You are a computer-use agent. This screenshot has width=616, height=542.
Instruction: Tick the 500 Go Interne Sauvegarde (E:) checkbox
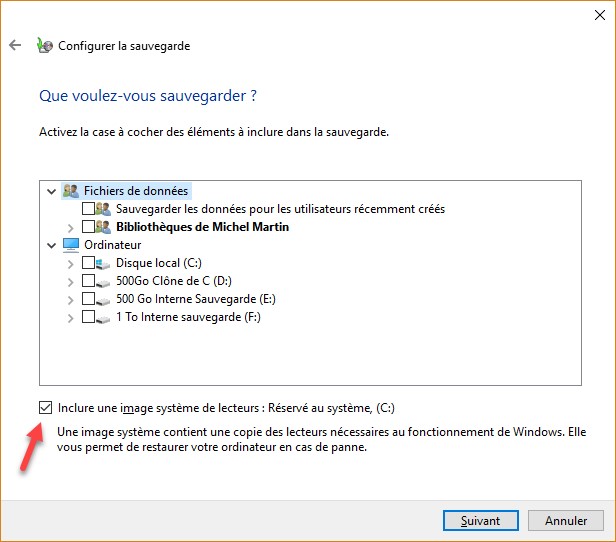click(88, 299)
